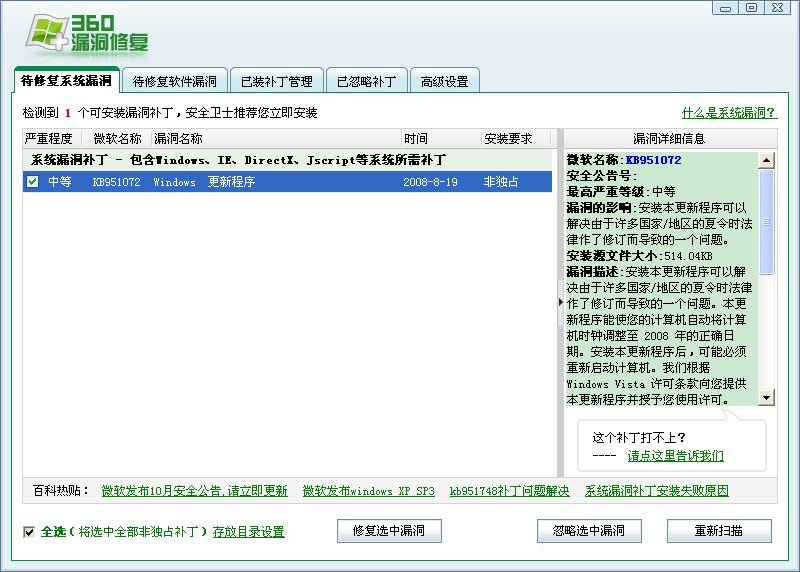Select the KB951072 row's 更新程序 text
The image size is (800, 572).
(231, 182)
